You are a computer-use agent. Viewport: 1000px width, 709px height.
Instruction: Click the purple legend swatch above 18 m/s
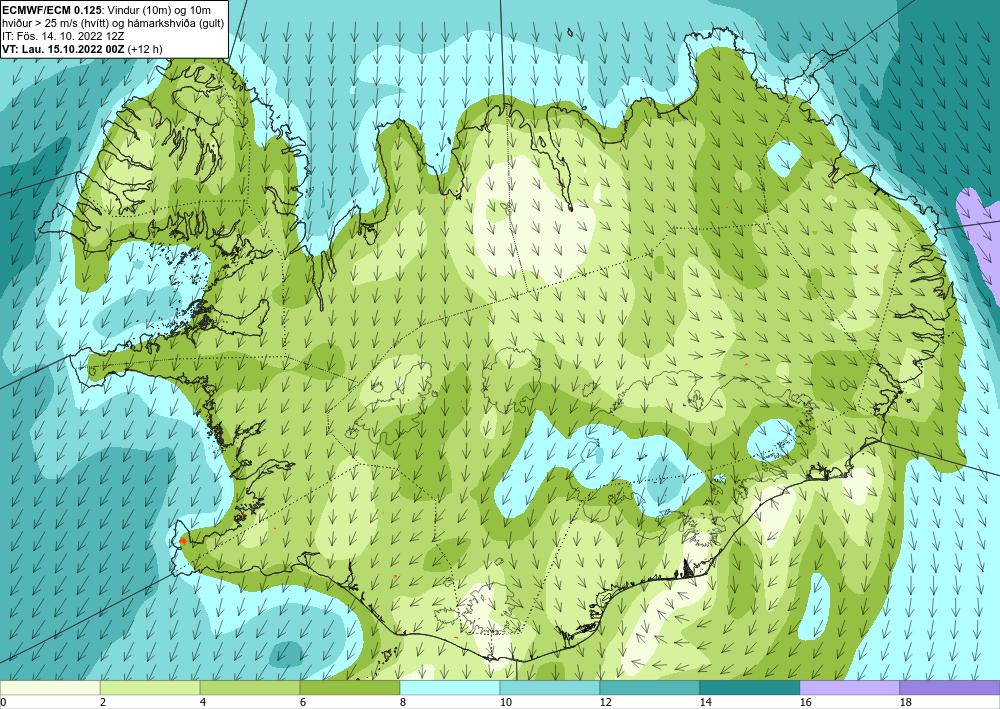(950, 688)
